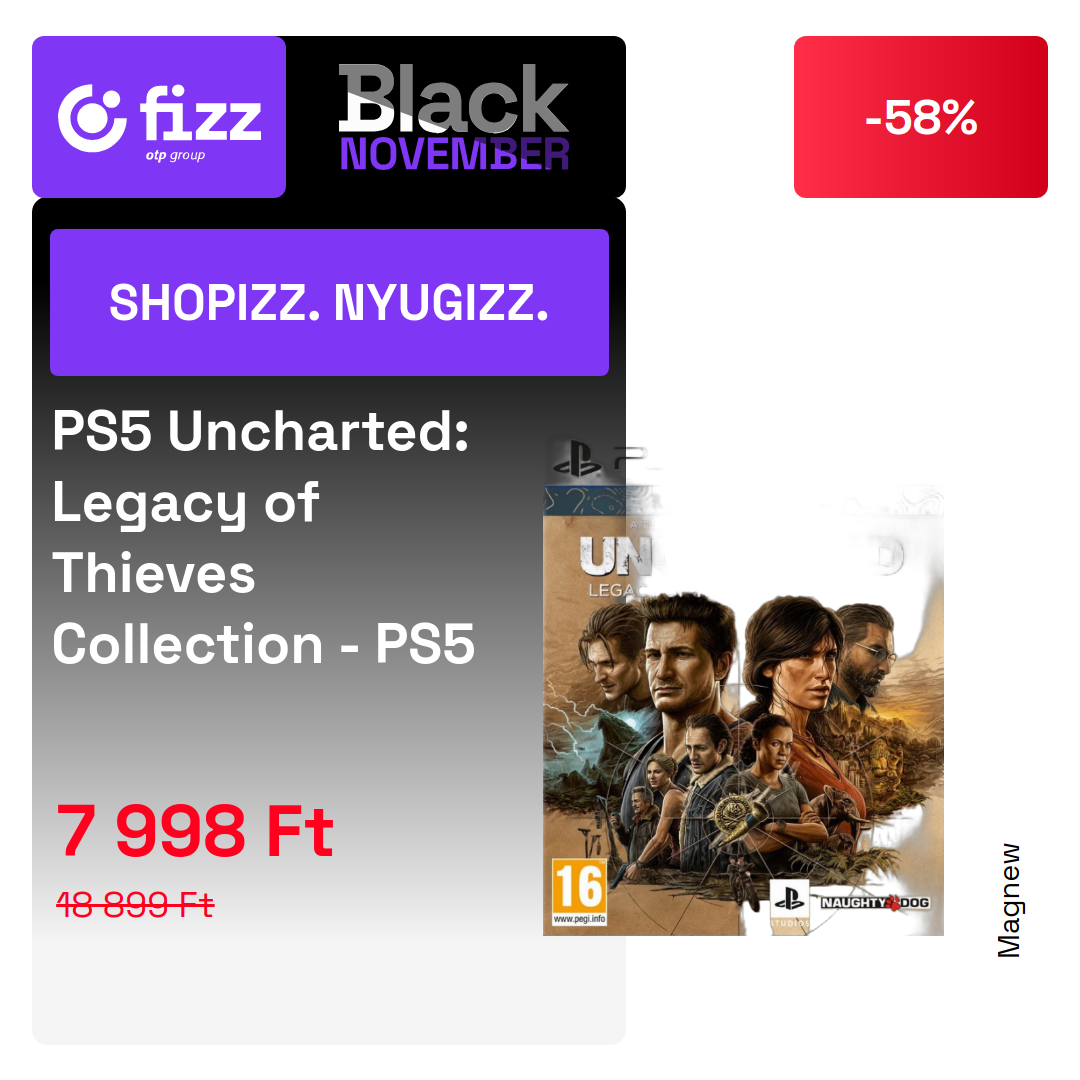Click the fizz otp group logo
This screenshot has width=1080, height=1080.
coord(159,117)
